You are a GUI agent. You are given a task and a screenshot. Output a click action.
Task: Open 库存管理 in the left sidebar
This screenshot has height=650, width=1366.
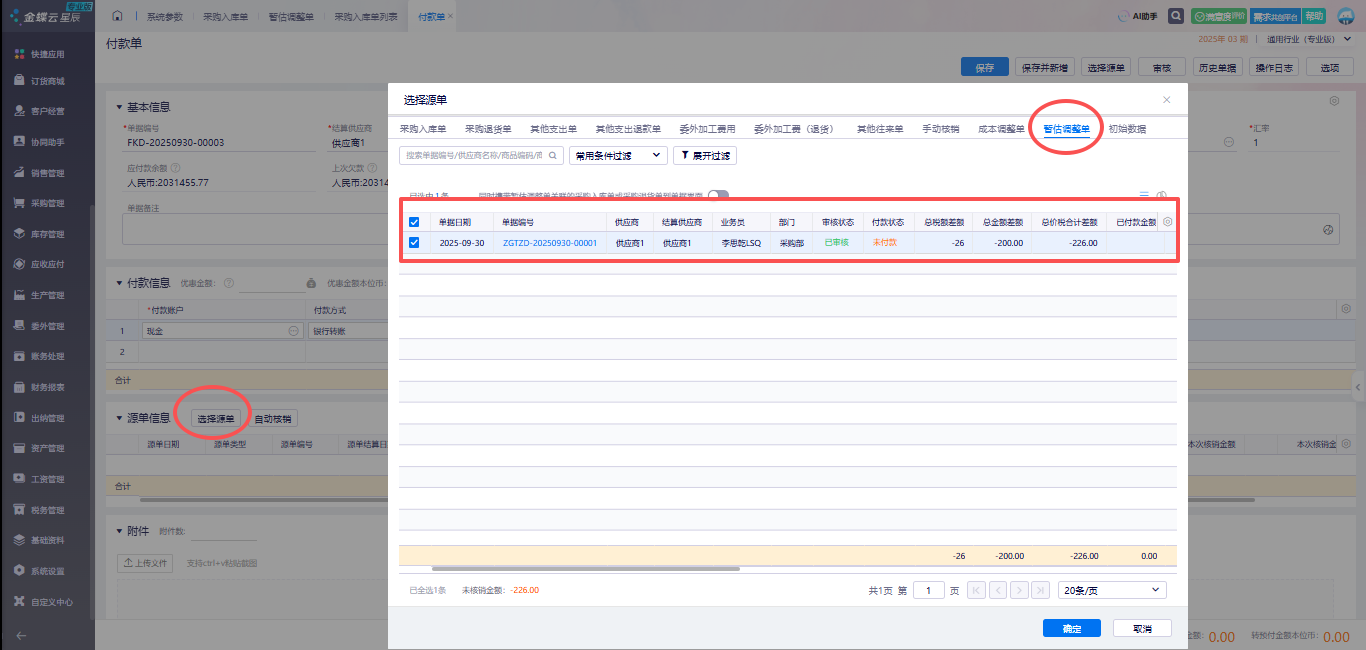click(x=47, y=234)
